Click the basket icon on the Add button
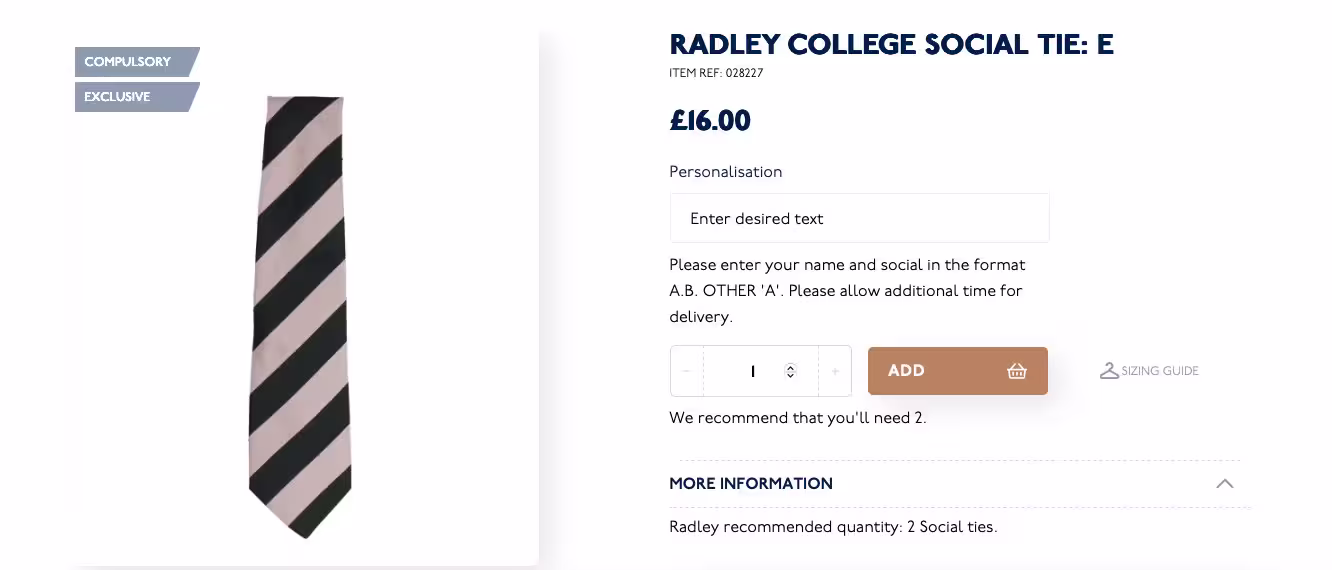 [x=1017, y=371]
